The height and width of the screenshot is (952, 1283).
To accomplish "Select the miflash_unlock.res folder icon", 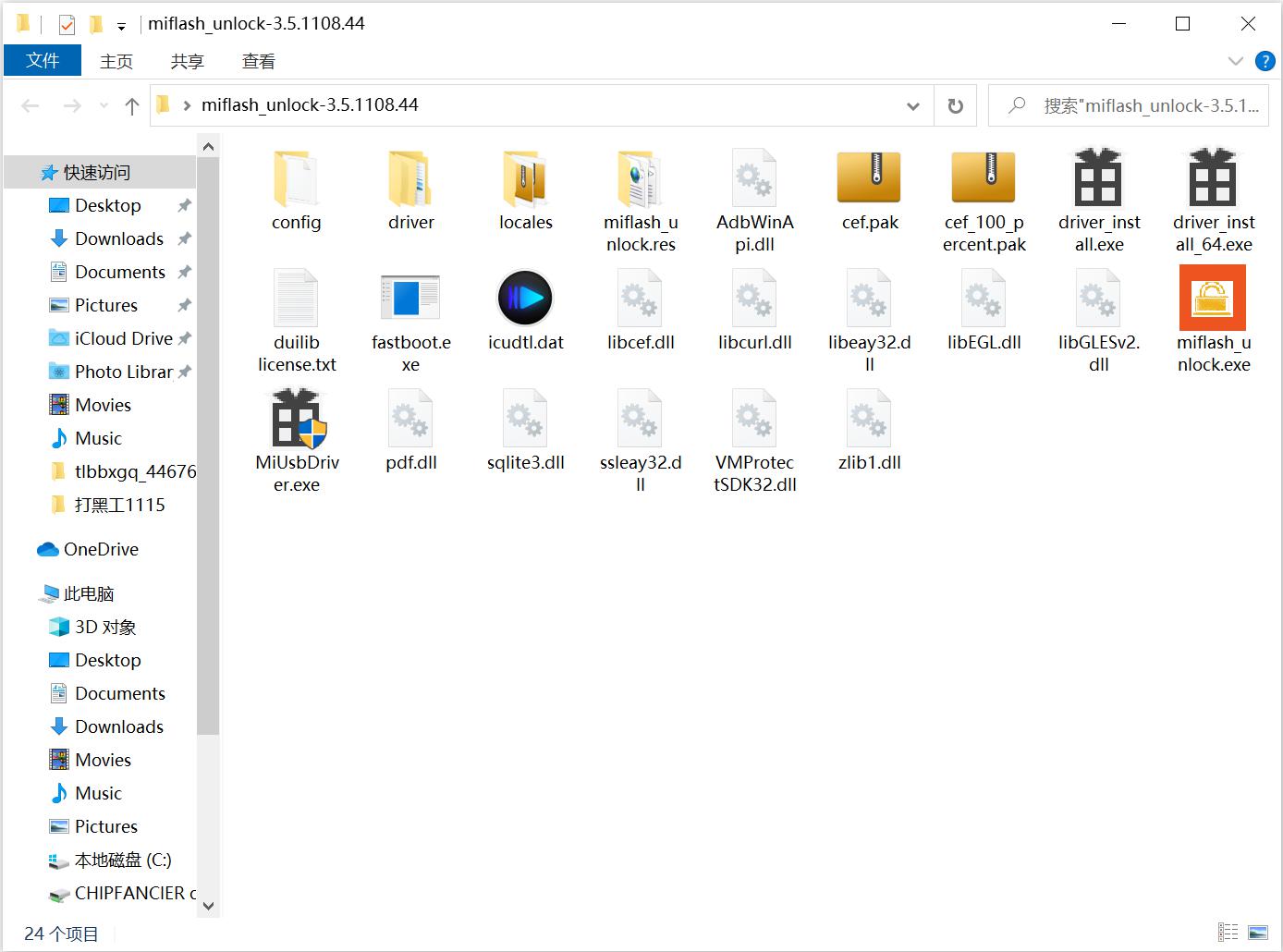I will coord(640,178).
